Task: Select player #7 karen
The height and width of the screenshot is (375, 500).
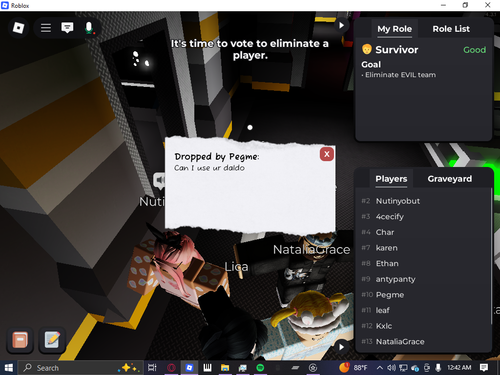Action: tap(423, 248)
